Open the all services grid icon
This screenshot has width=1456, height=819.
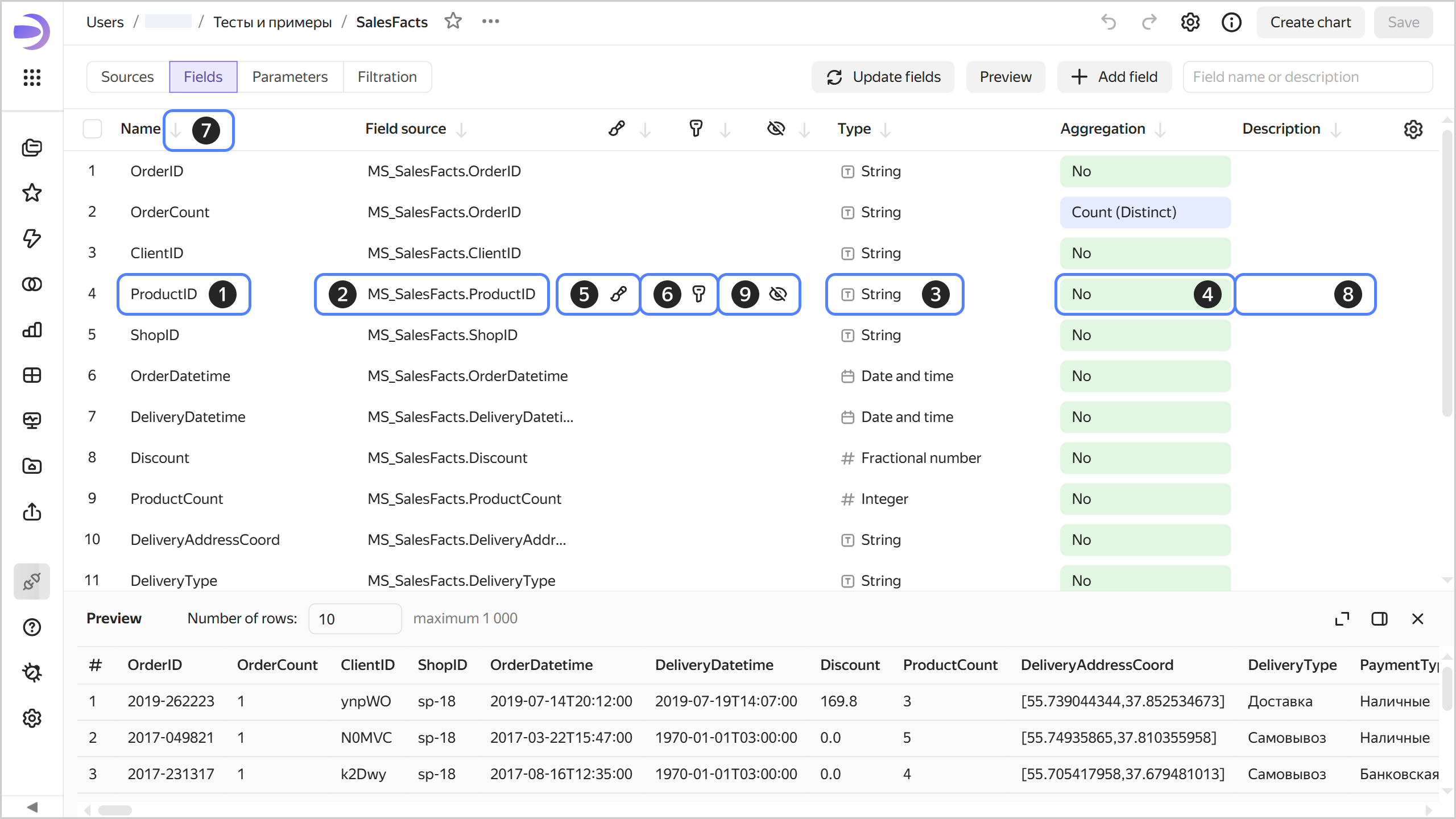pos(32,77)
